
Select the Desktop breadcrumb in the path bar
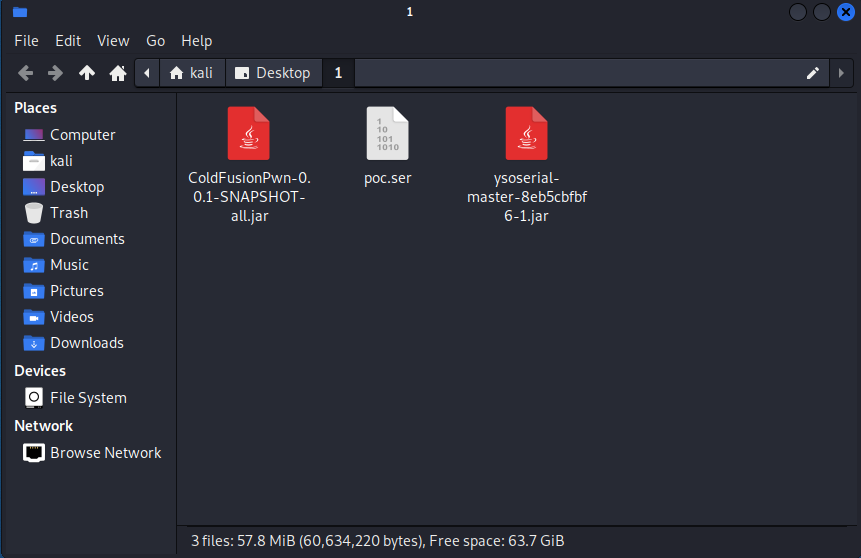click(273, 73)
